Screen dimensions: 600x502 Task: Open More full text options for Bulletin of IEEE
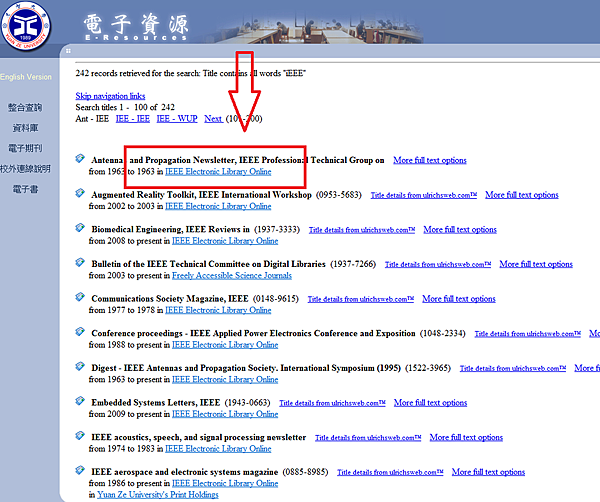tap(536, 264)
